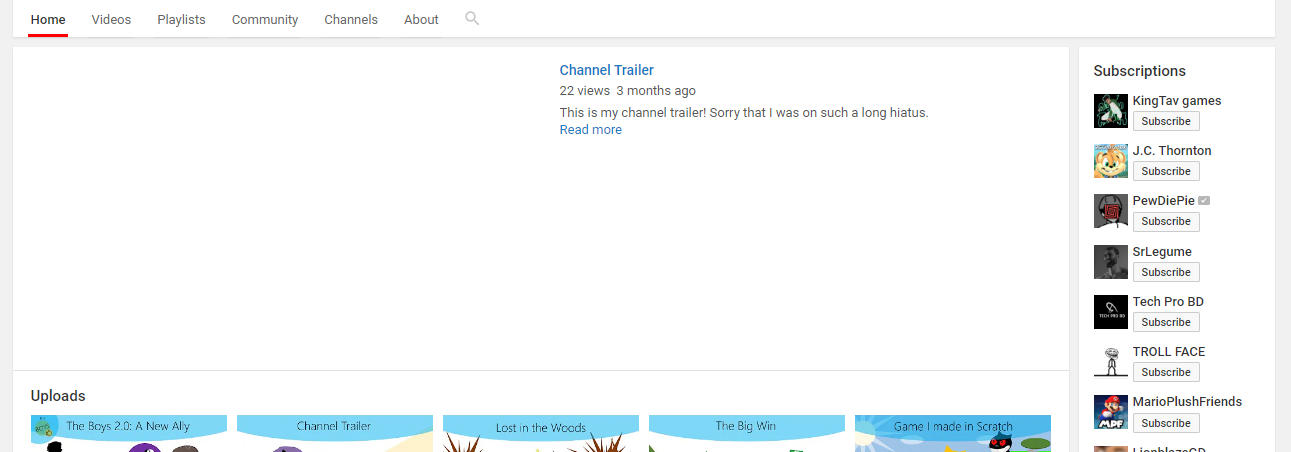Click the 22 views text
The width and height of the screenshot is (1291, 452).
coord(585,91)
